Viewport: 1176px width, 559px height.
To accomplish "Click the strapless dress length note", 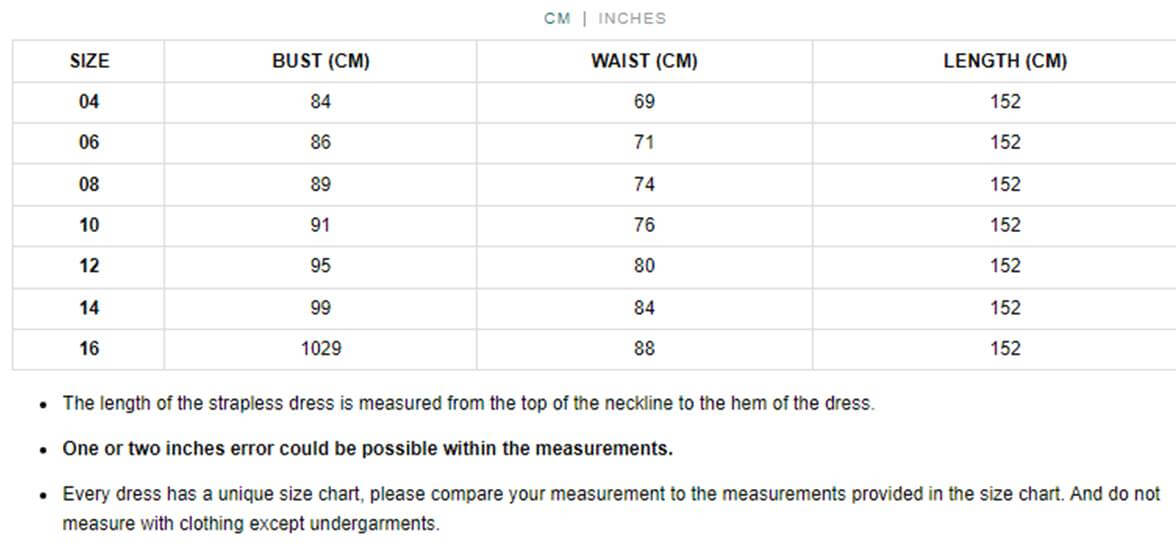I will [x=468, y=404].
